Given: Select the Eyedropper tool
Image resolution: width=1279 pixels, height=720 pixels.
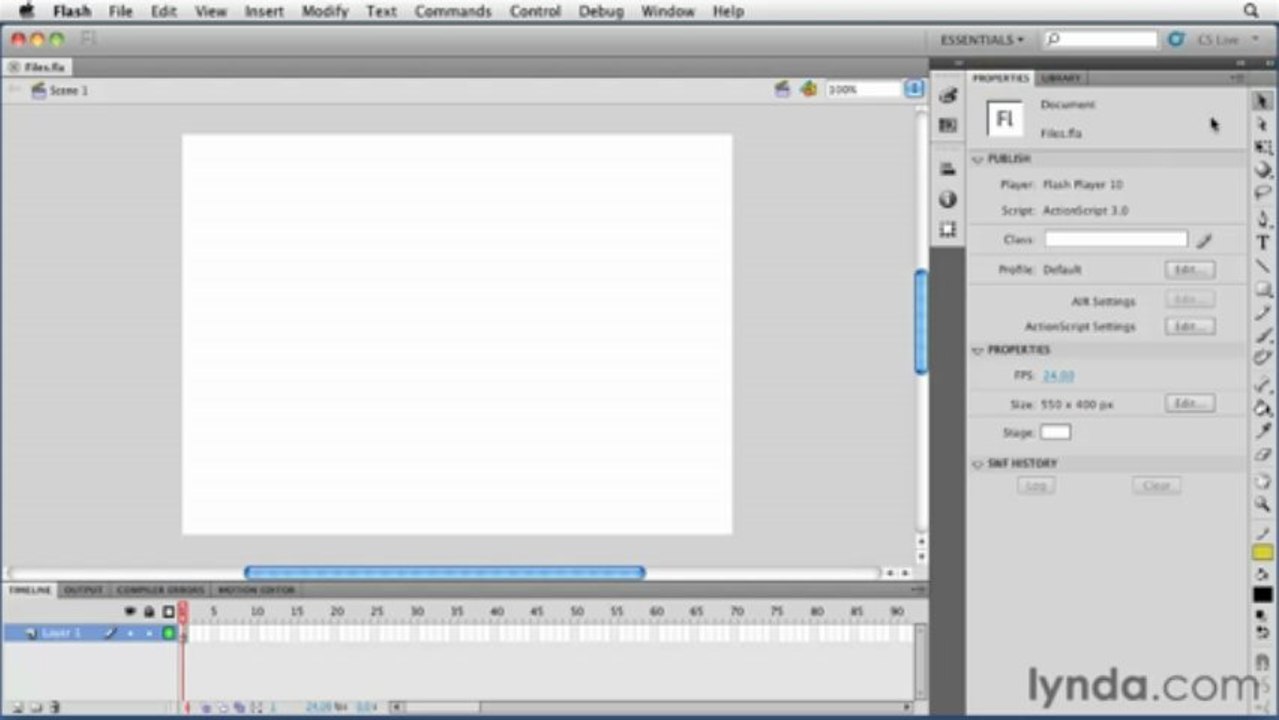Looking at the screenshot, I should (x=1263, y=431).
